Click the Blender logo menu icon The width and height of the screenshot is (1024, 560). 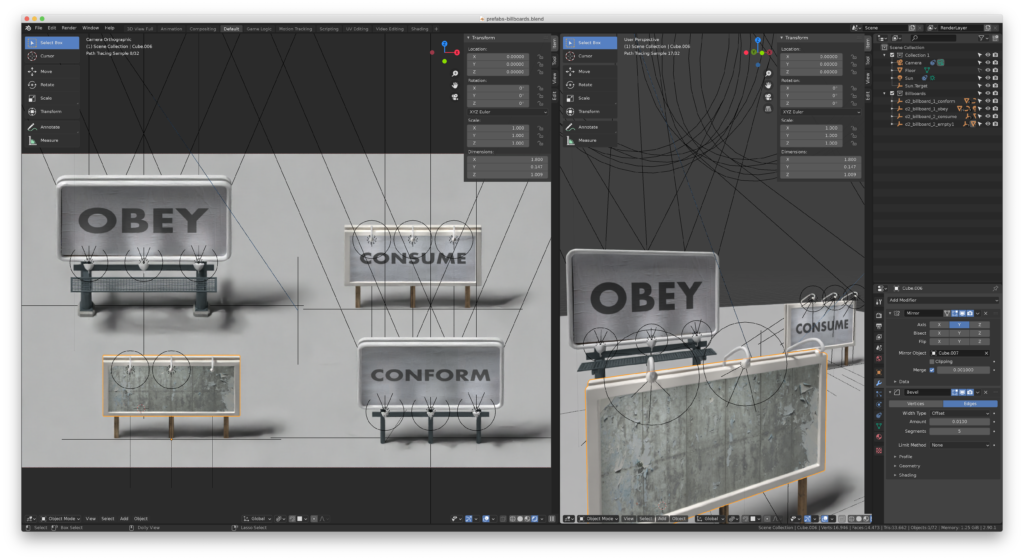click(27, 28)
